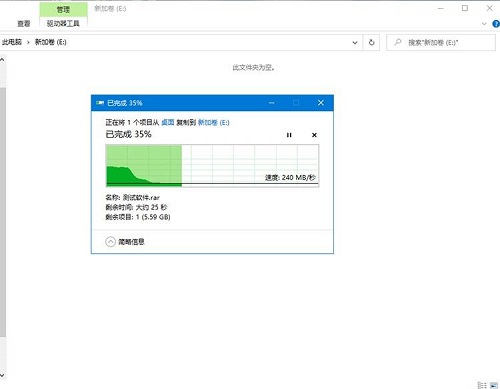Viewport: 500px width, 389px height.
Task: Click the 搜索"新加卷 (E:)" search box
Action: (x=441, y=42)
